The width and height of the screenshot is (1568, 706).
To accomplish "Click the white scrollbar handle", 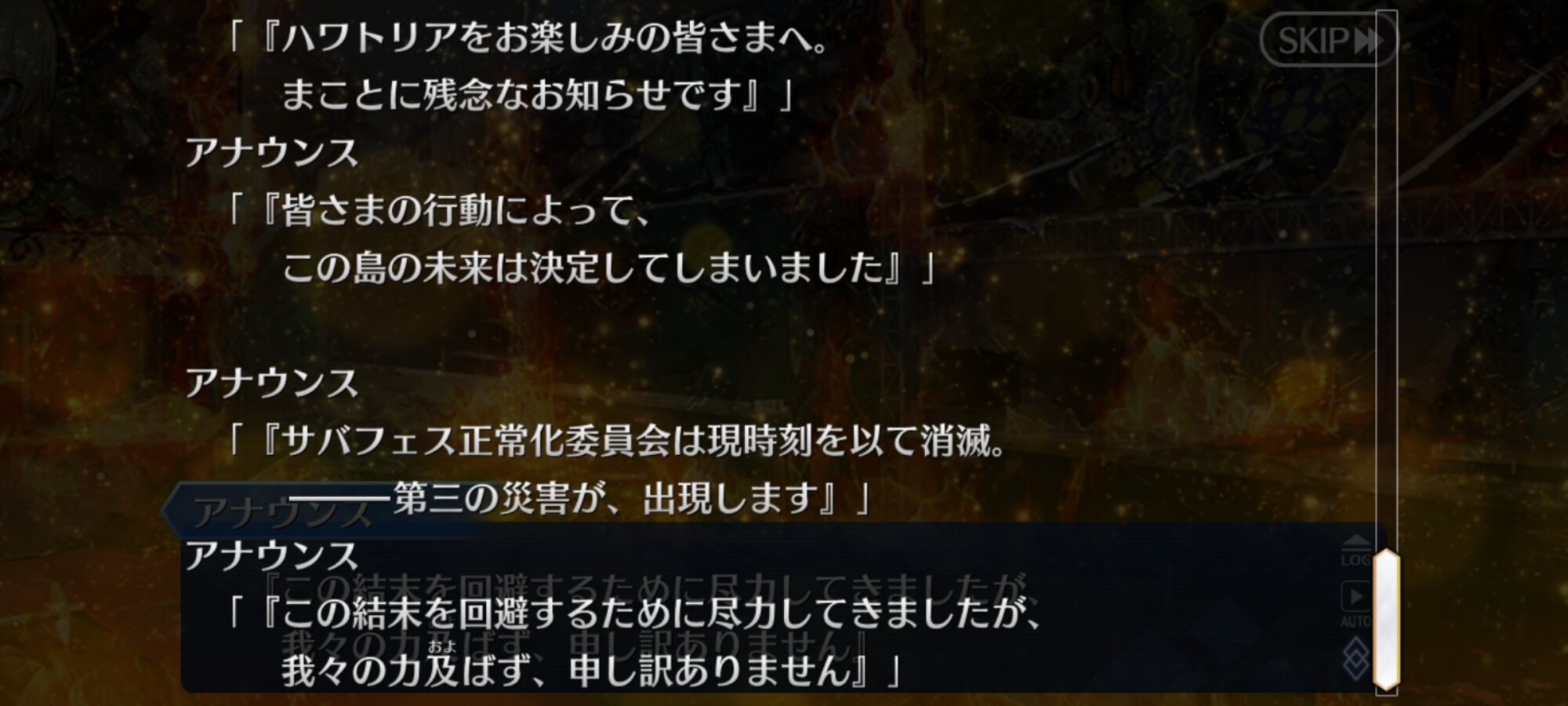I will 1386,620.
